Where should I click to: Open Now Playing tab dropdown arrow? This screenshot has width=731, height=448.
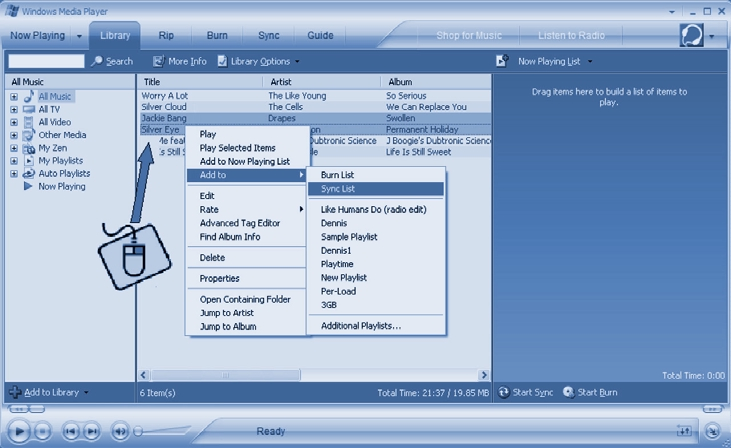pyautogui.click(x=79, y=36)
